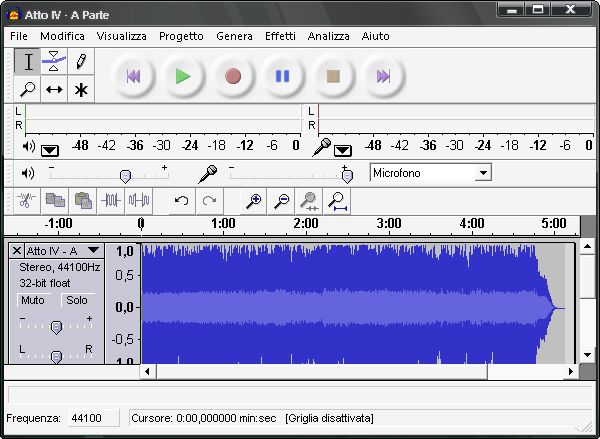Select the Selection (I-beam) tool
This screenshot has height=439, width=600.
click(28, 62)
